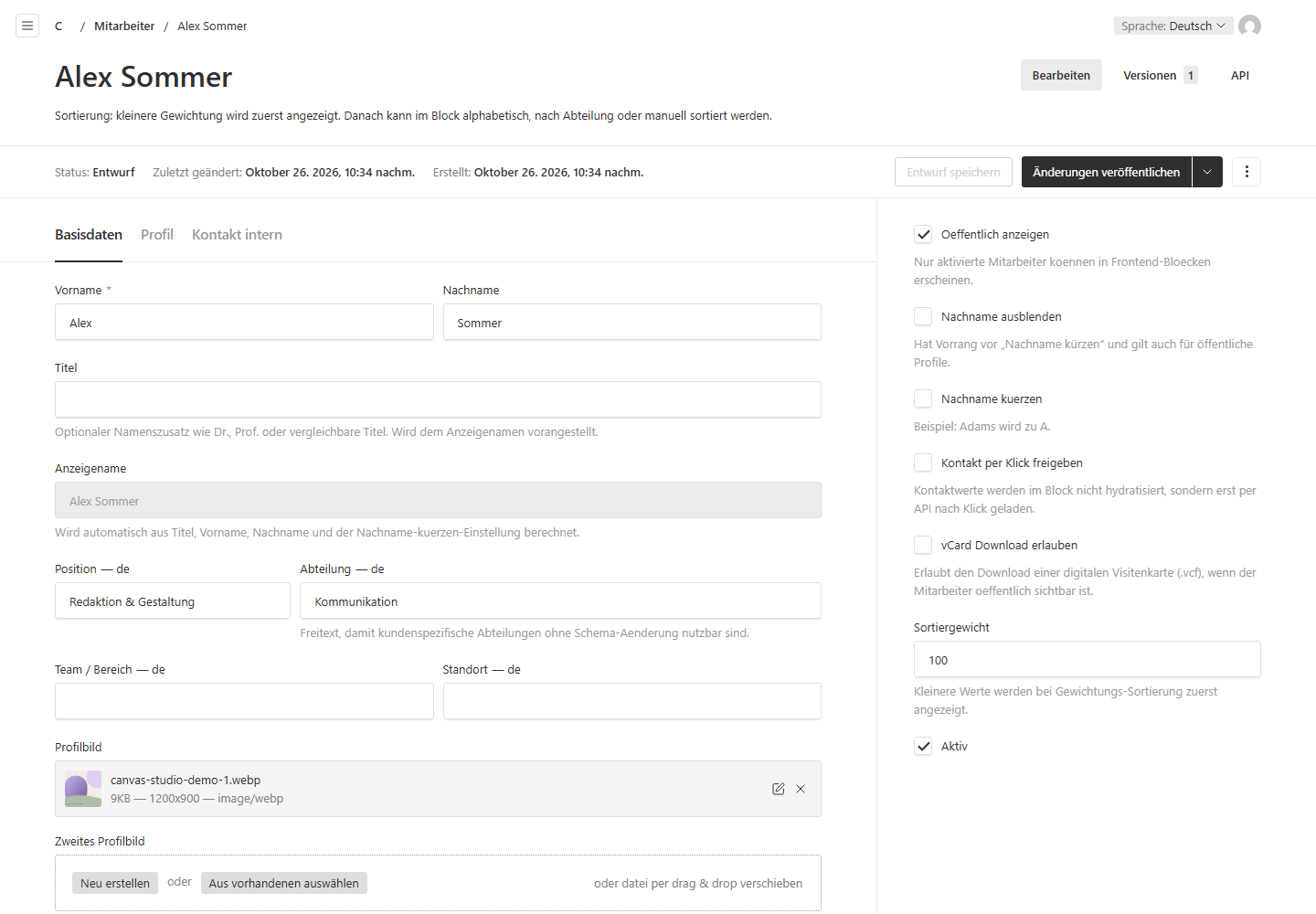Toggle the Aktiv checkbox
Image resolution: width=1316 pixels, height=914 pixels.
(923, 746)
